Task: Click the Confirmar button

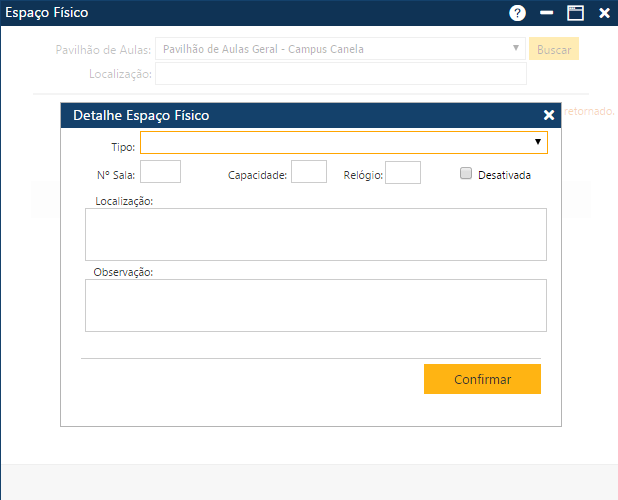Action: point(482,379)
